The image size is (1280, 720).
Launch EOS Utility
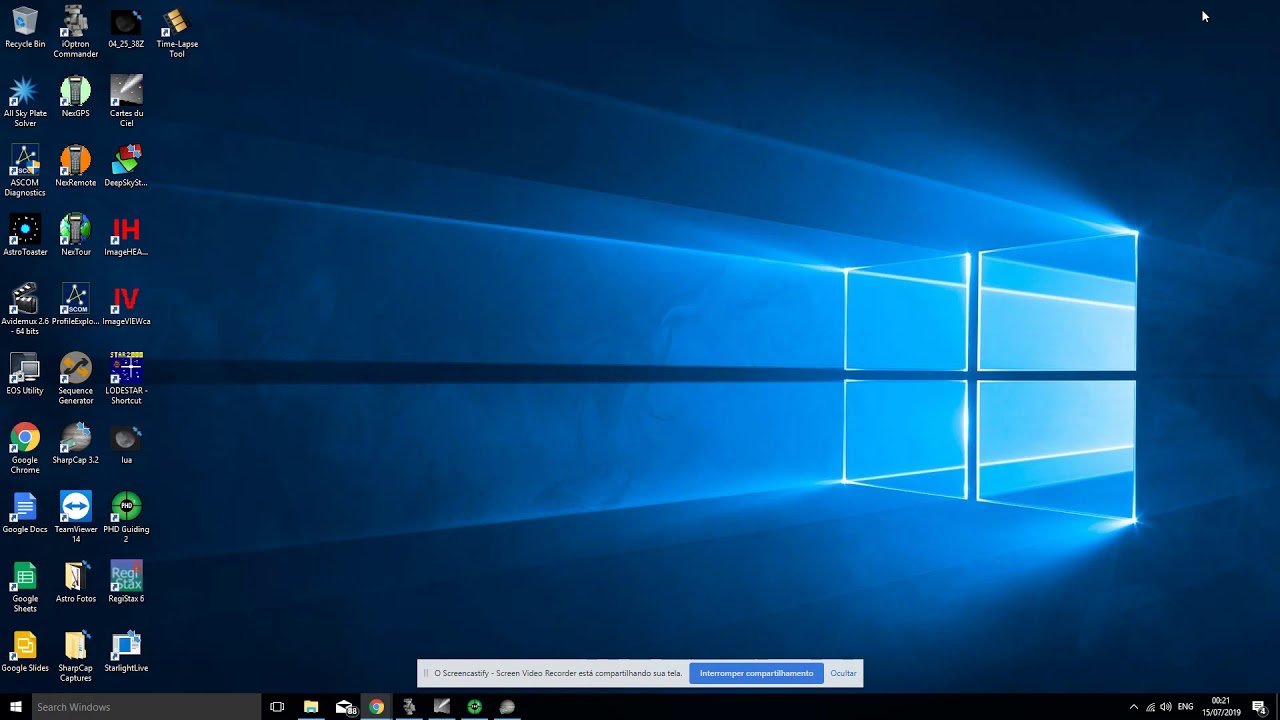(25, 373)
